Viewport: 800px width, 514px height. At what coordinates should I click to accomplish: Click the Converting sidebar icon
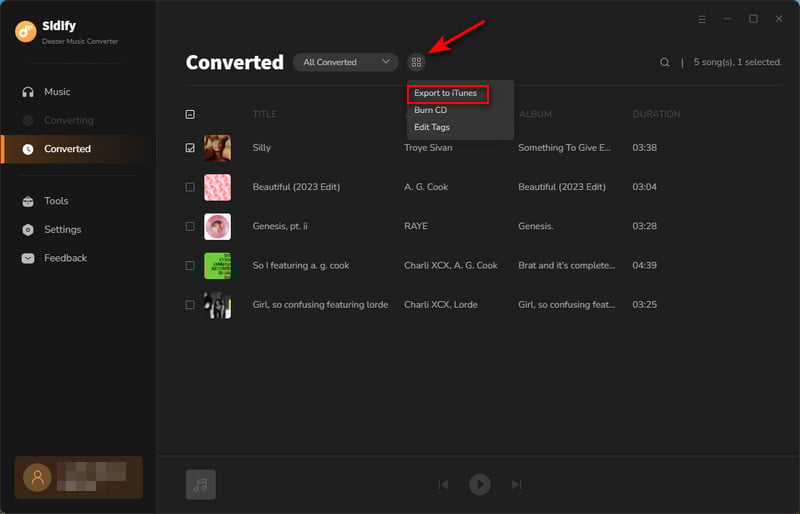coord(28,120)
